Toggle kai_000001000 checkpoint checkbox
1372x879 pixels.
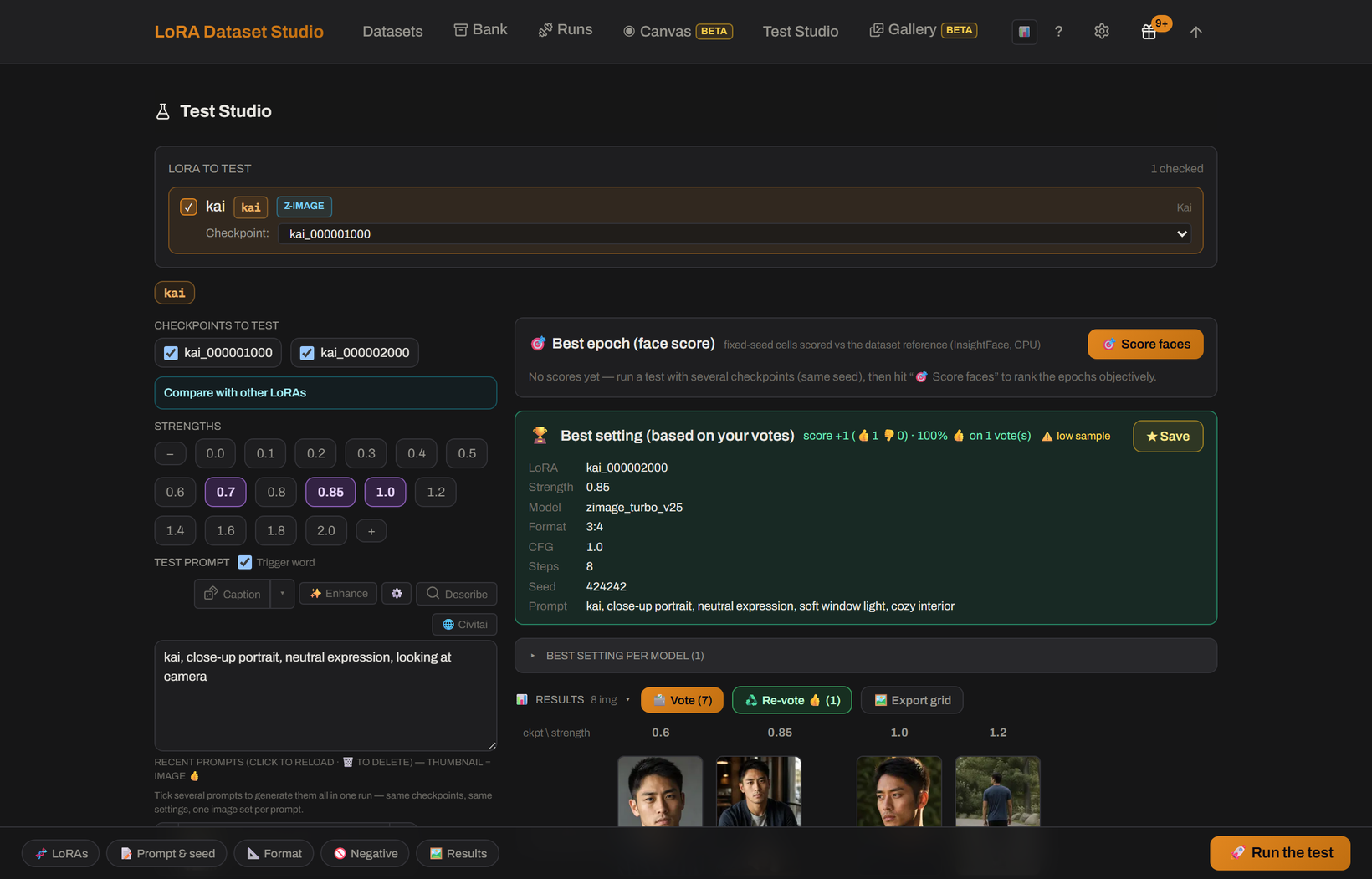(171, 353)
